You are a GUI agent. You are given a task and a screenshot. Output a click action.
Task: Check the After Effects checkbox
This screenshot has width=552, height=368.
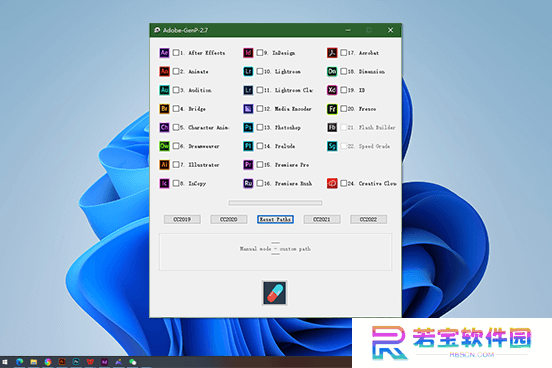pos(176,53)
